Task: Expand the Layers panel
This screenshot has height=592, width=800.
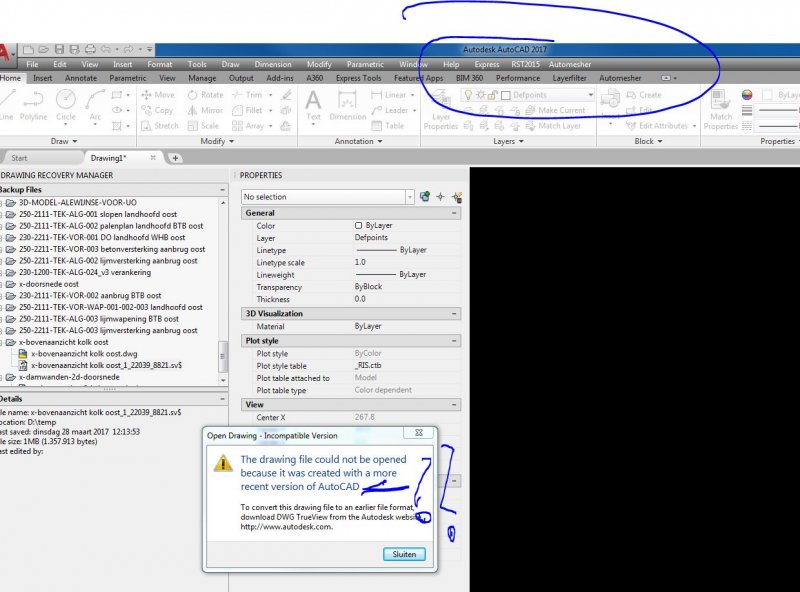Action: [x=508, y=141]
